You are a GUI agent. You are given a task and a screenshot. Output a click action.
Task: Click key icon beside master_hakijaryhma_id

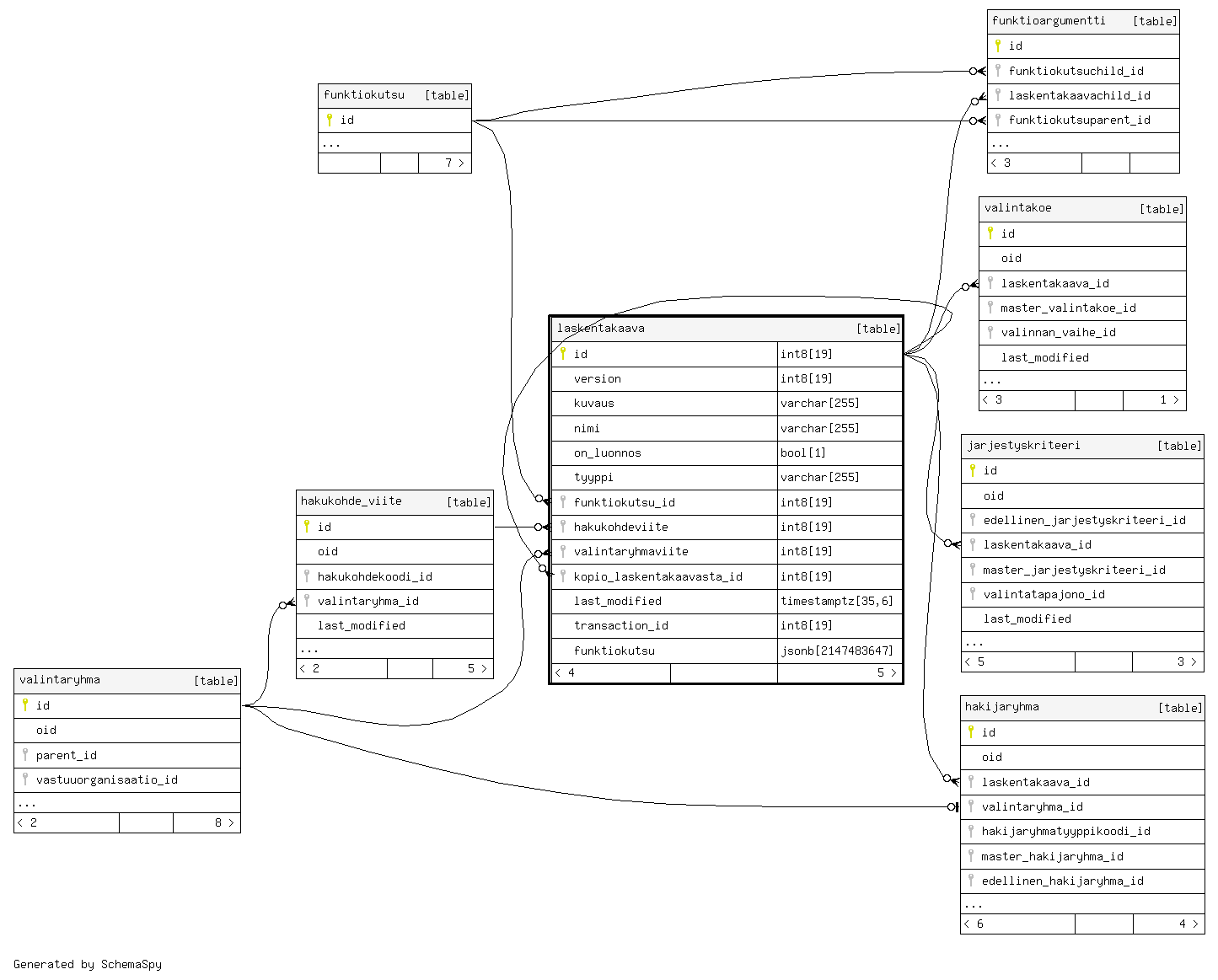(x=971, y=856)
